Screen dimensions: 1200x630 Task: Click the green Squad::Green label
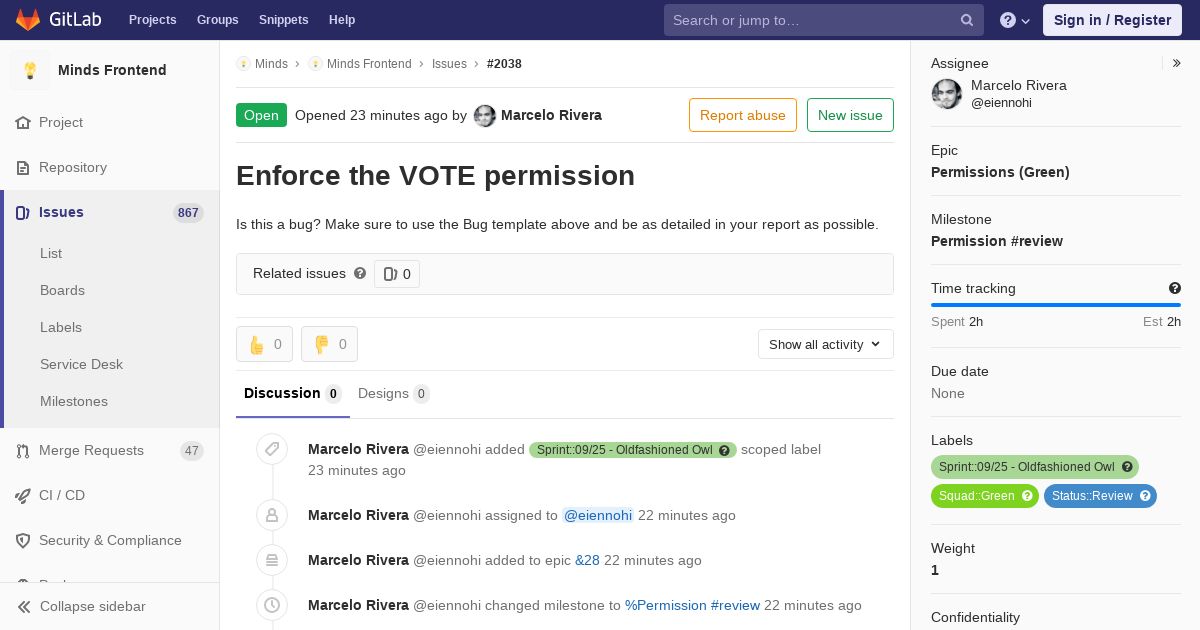pos(984,496)
